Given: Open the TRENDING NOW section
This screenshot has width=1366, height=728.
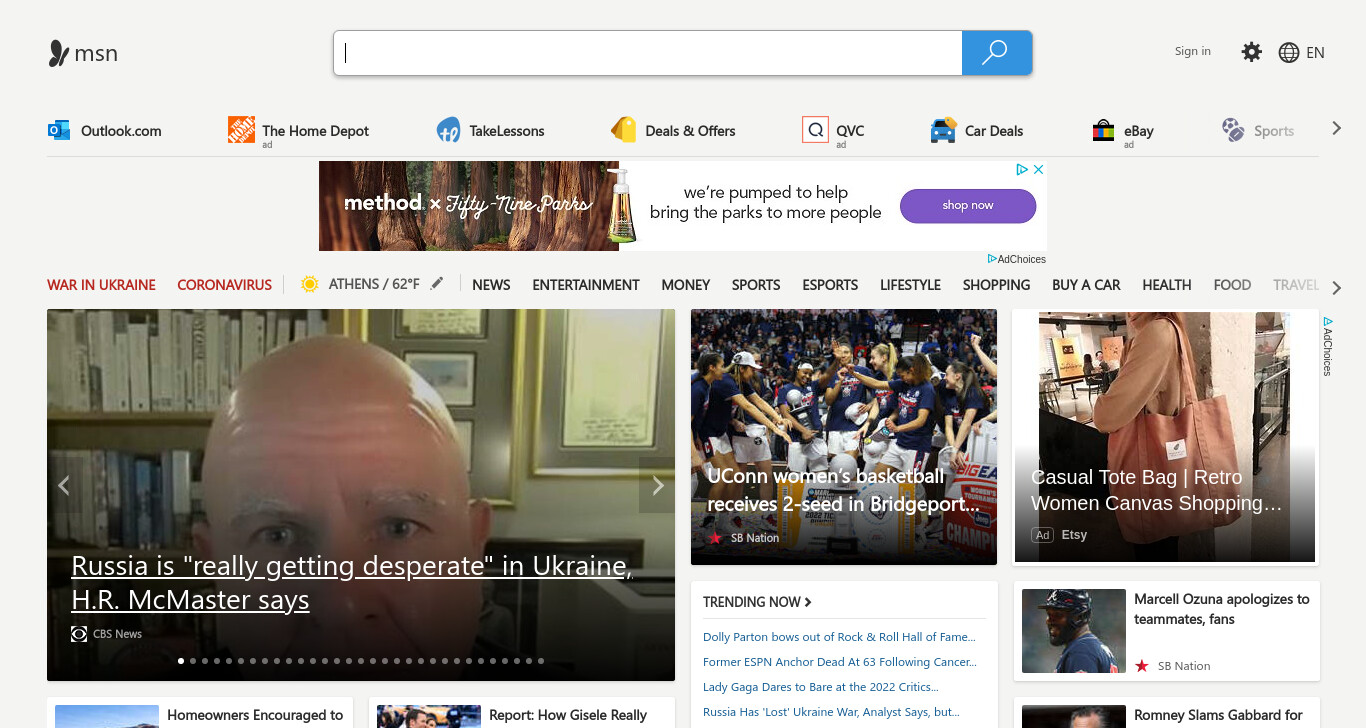Looking at the screenshot, I should point(757,602).
